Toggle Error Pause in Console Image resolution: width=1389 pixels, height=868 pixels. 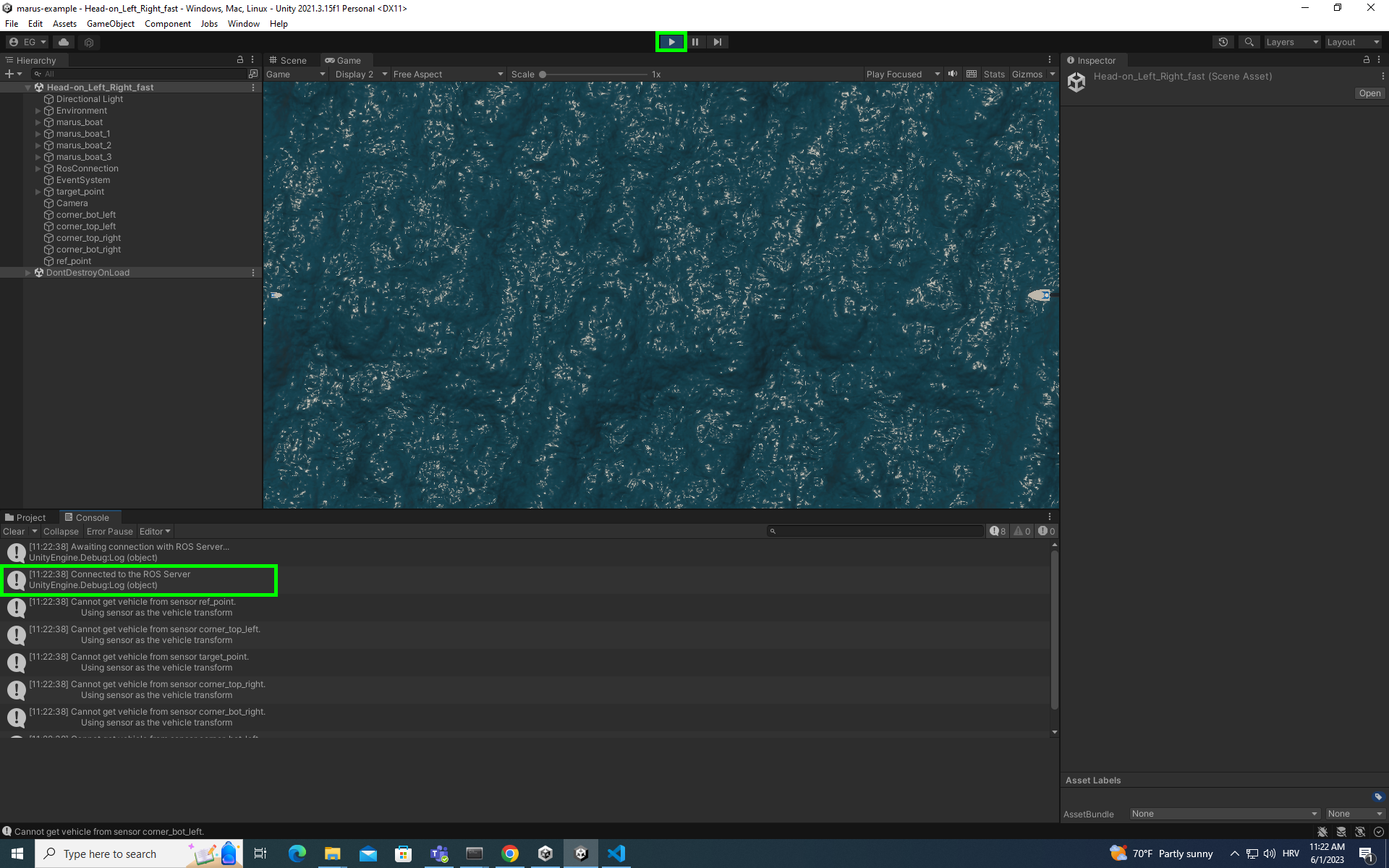pos(109,531)
